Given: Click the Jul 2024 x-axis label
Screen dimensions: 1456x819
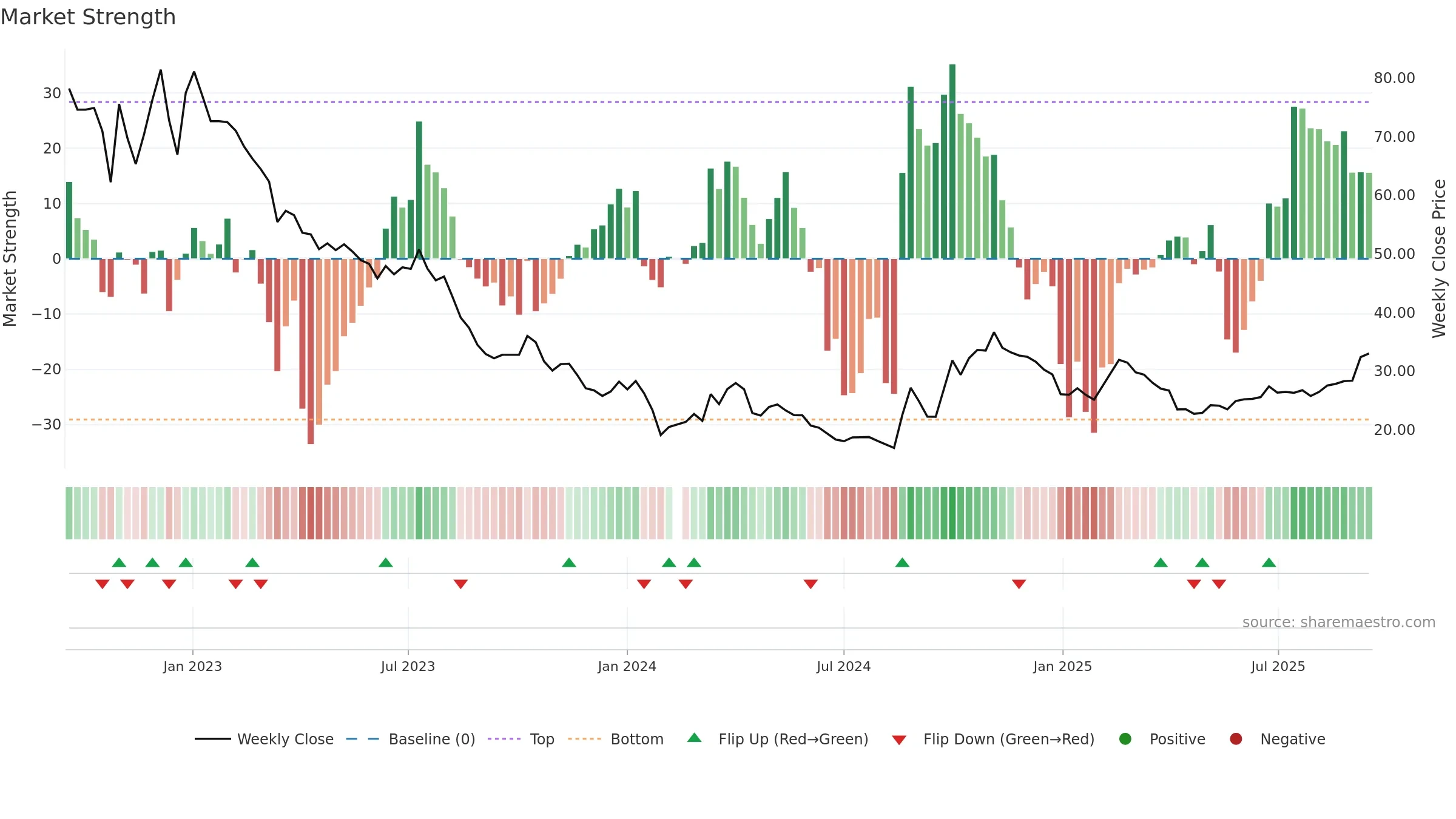Looking at the screenshot, I should (x=843, y=666).
